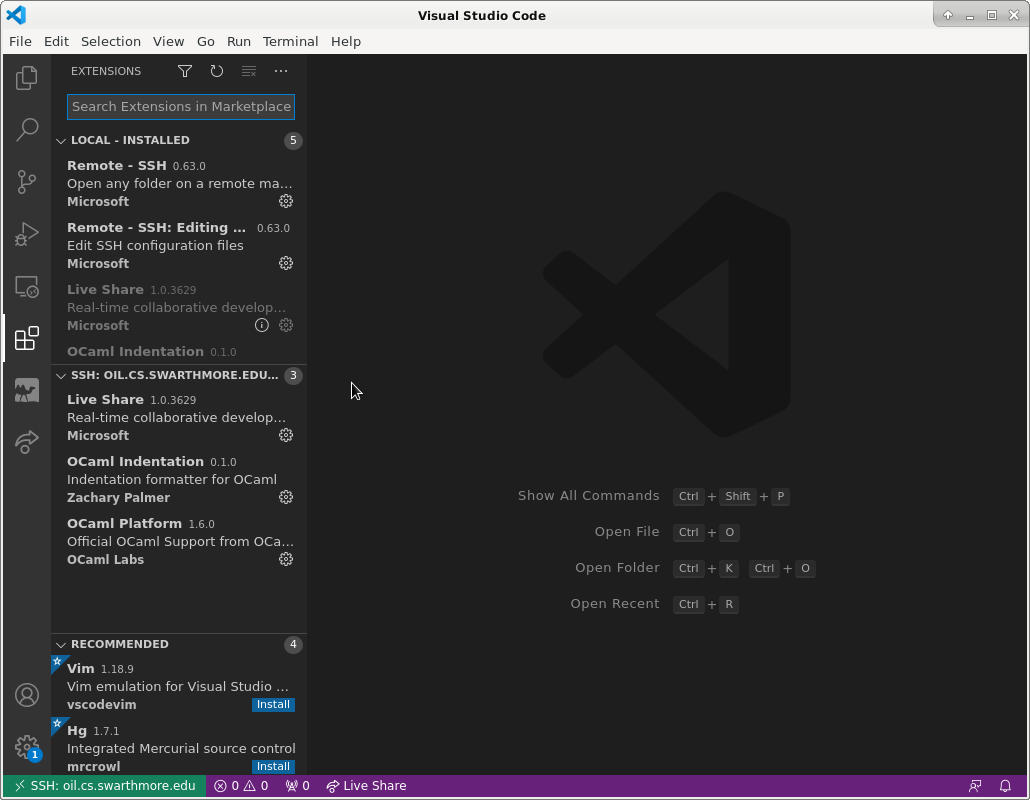Image resolution: width=1030 pixels, height=800 pixels.
Task: Open the Accounts icon at bottom of sidebar
Action: tap(26, 695)
